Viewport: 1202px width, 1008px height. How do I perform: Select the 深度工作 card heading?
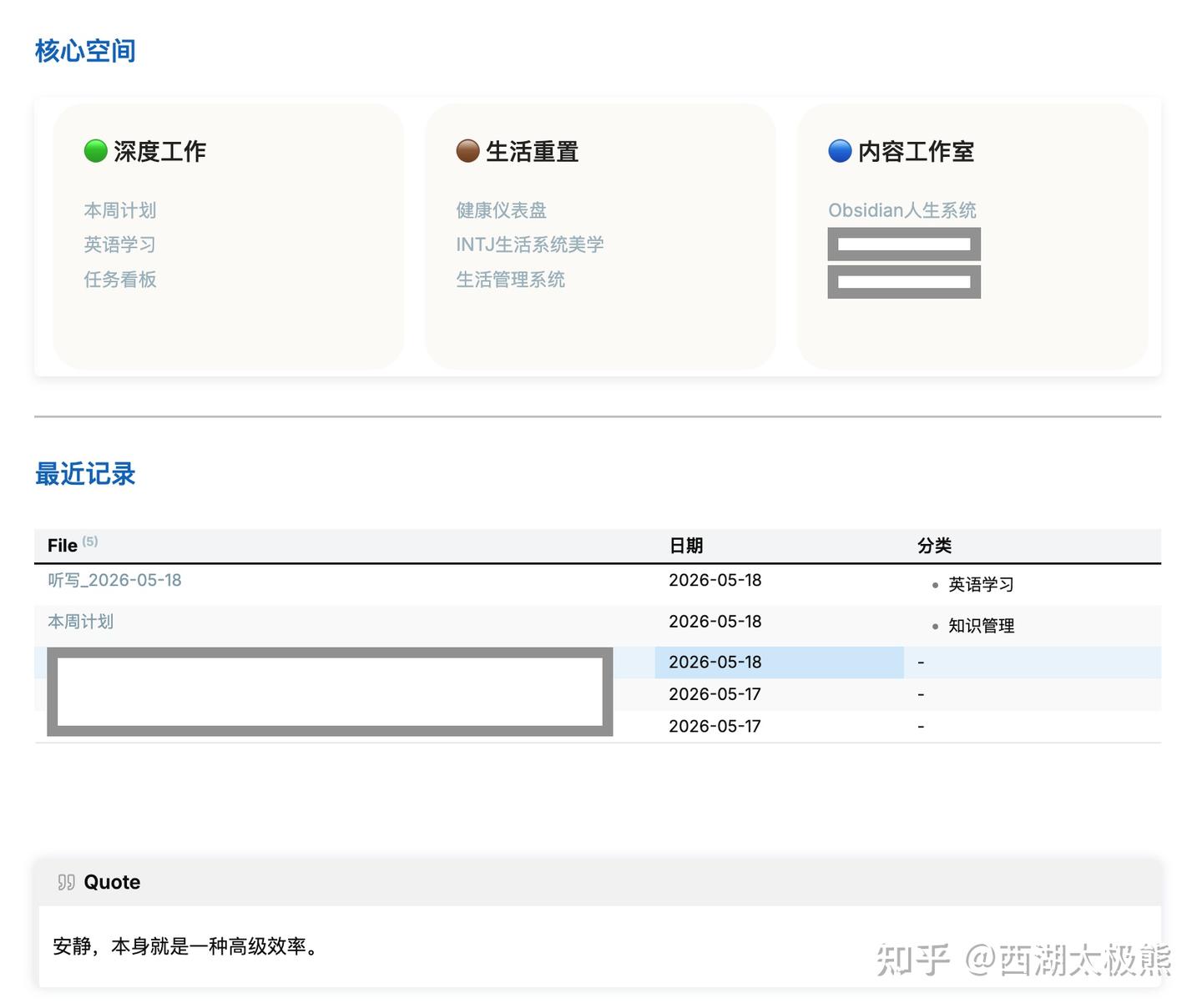(x=159, y=151)
